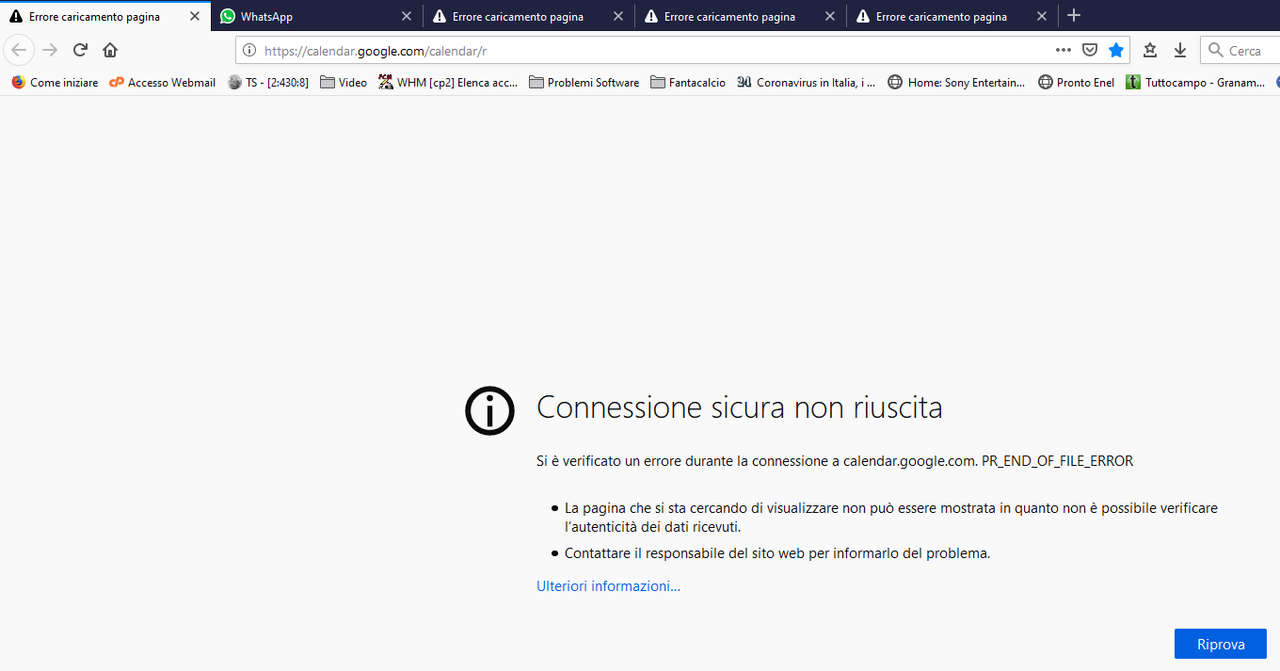Open Coronavirus in Italia bookmark
Screen dimensions: 1280x671
pos(806,82)
